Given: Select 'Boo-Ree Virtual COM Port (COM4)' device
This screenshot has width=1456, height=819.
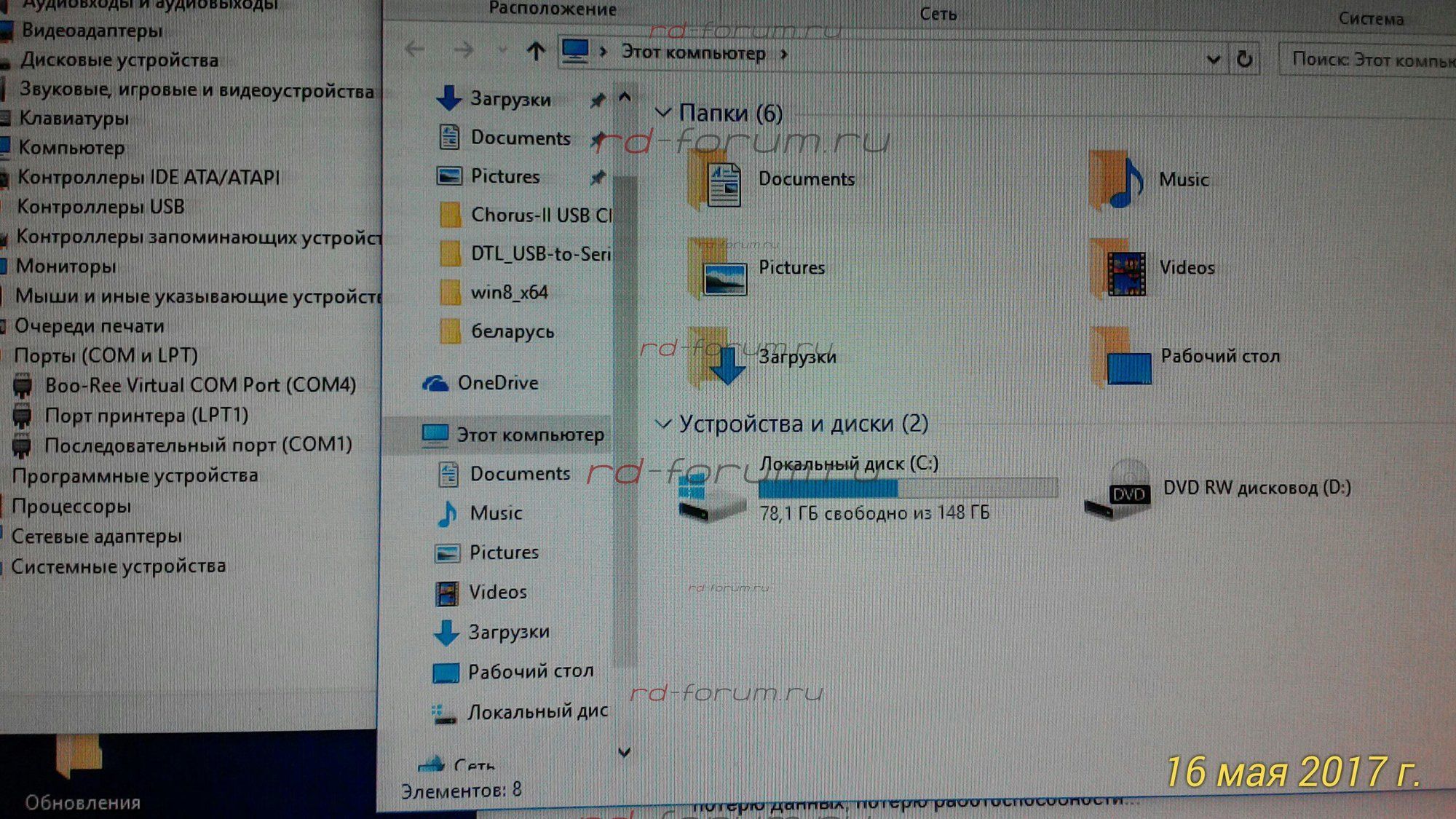Looking at the screenshot, I should [x=200, y=385].
